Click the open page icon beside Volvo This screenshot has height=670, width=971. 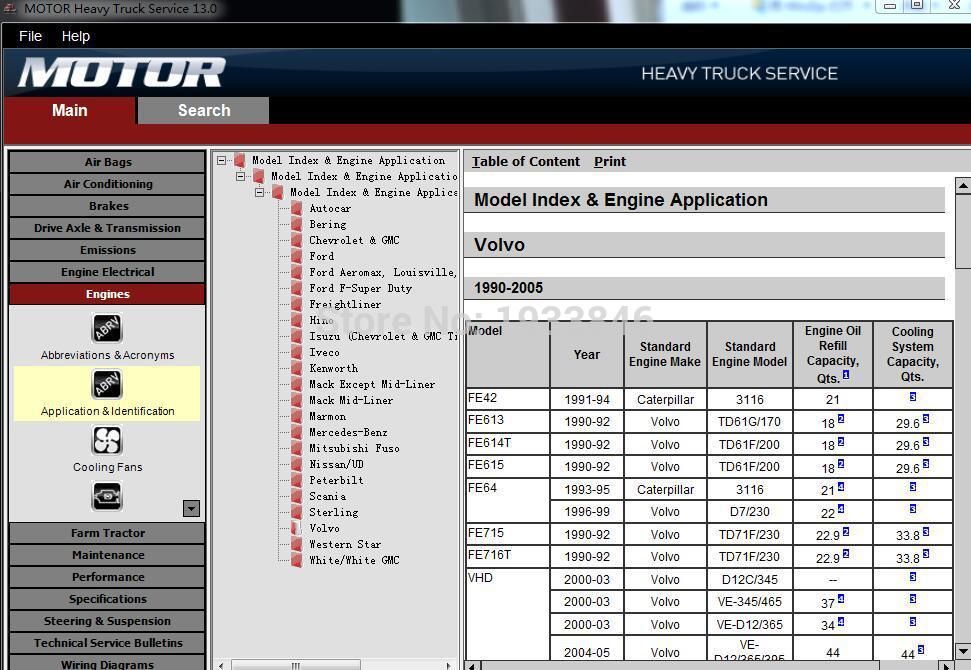pos(296,528)
